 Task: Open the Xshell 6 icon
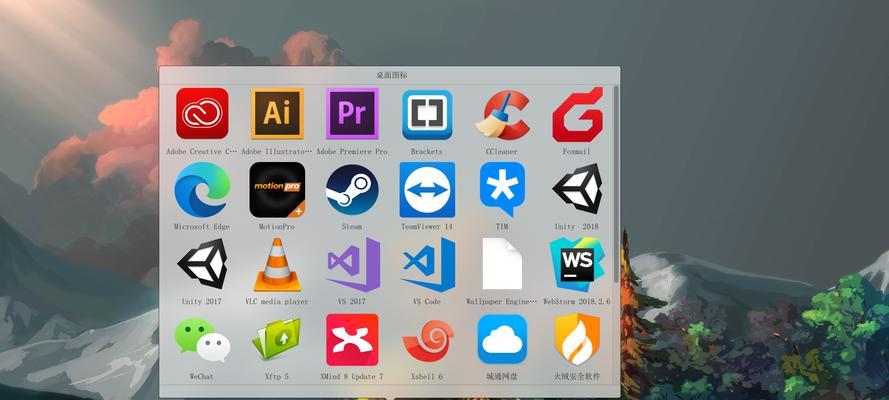pos(428,340)
